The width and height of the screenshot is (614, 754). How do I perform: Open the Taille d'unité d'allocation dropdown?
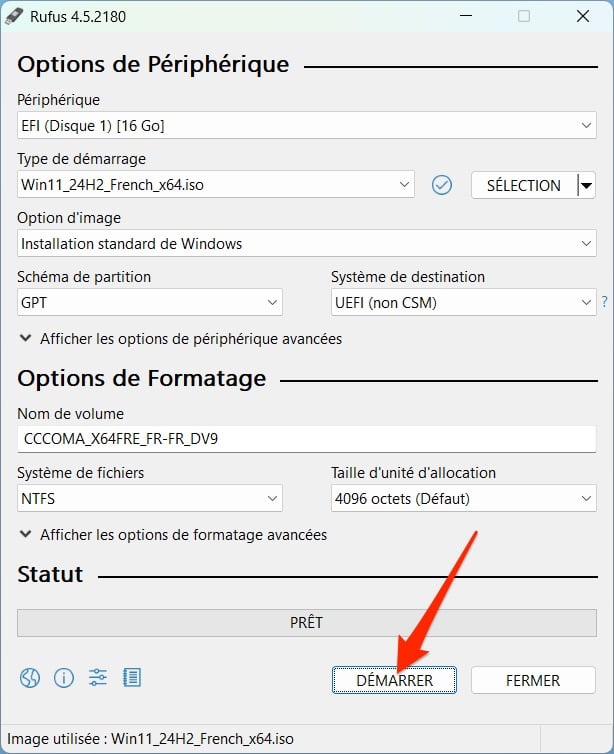(464, 498)
